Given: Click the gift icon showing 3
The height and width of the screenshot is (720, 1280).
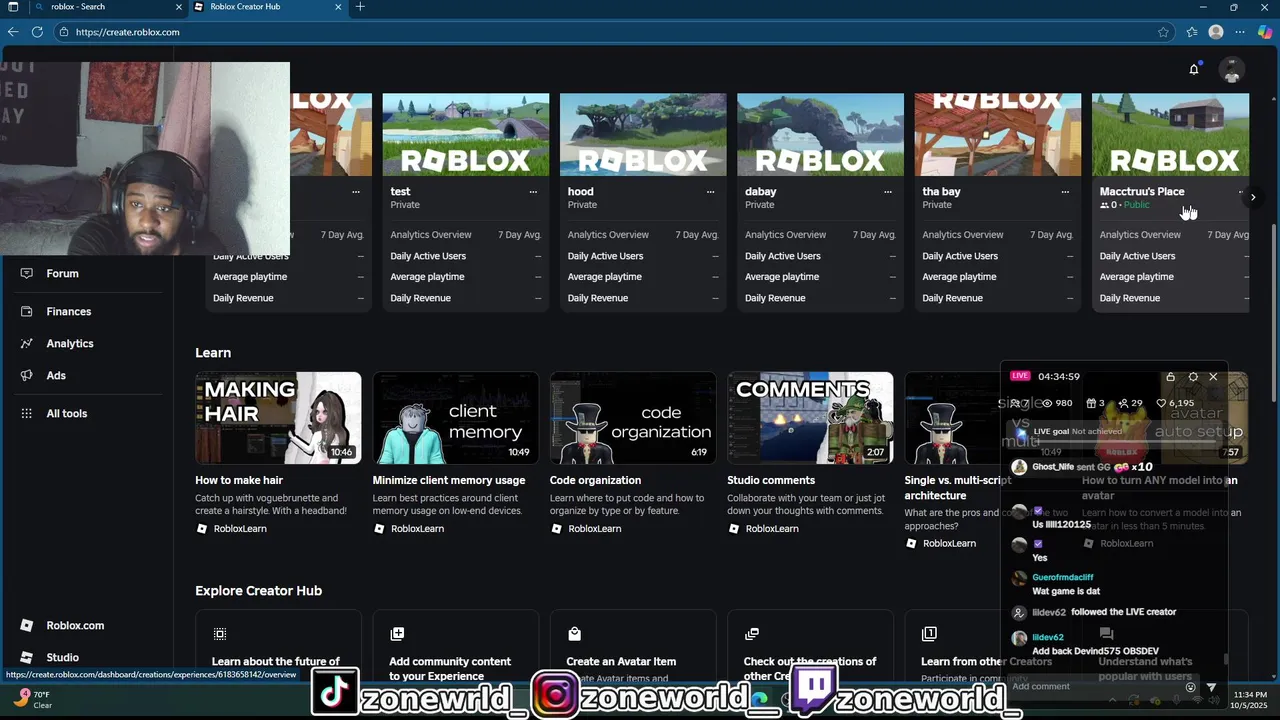Looking at the screenshot, I should [1091, 403].
